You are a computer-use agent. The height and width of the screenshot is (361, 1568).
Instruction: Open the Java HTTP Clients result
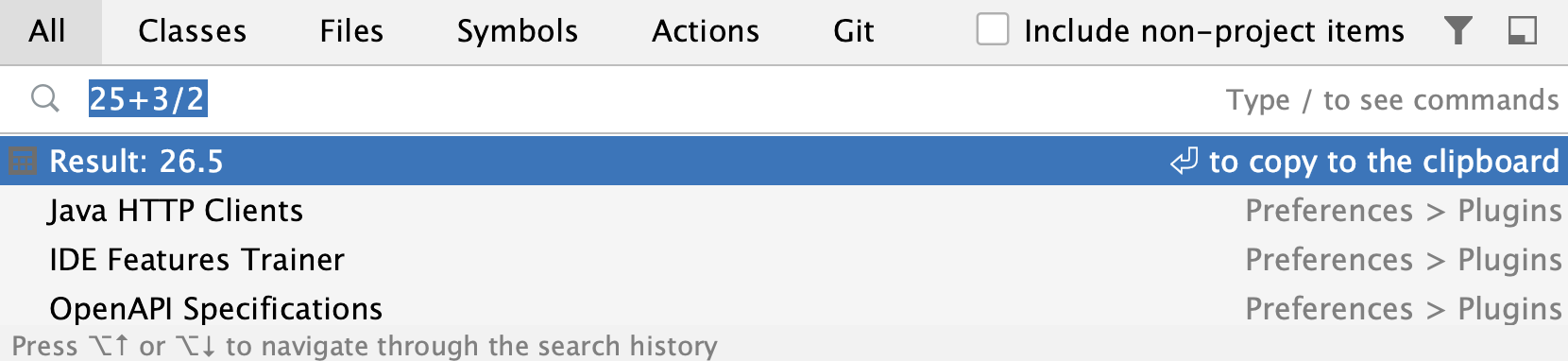tap(784, 210)
